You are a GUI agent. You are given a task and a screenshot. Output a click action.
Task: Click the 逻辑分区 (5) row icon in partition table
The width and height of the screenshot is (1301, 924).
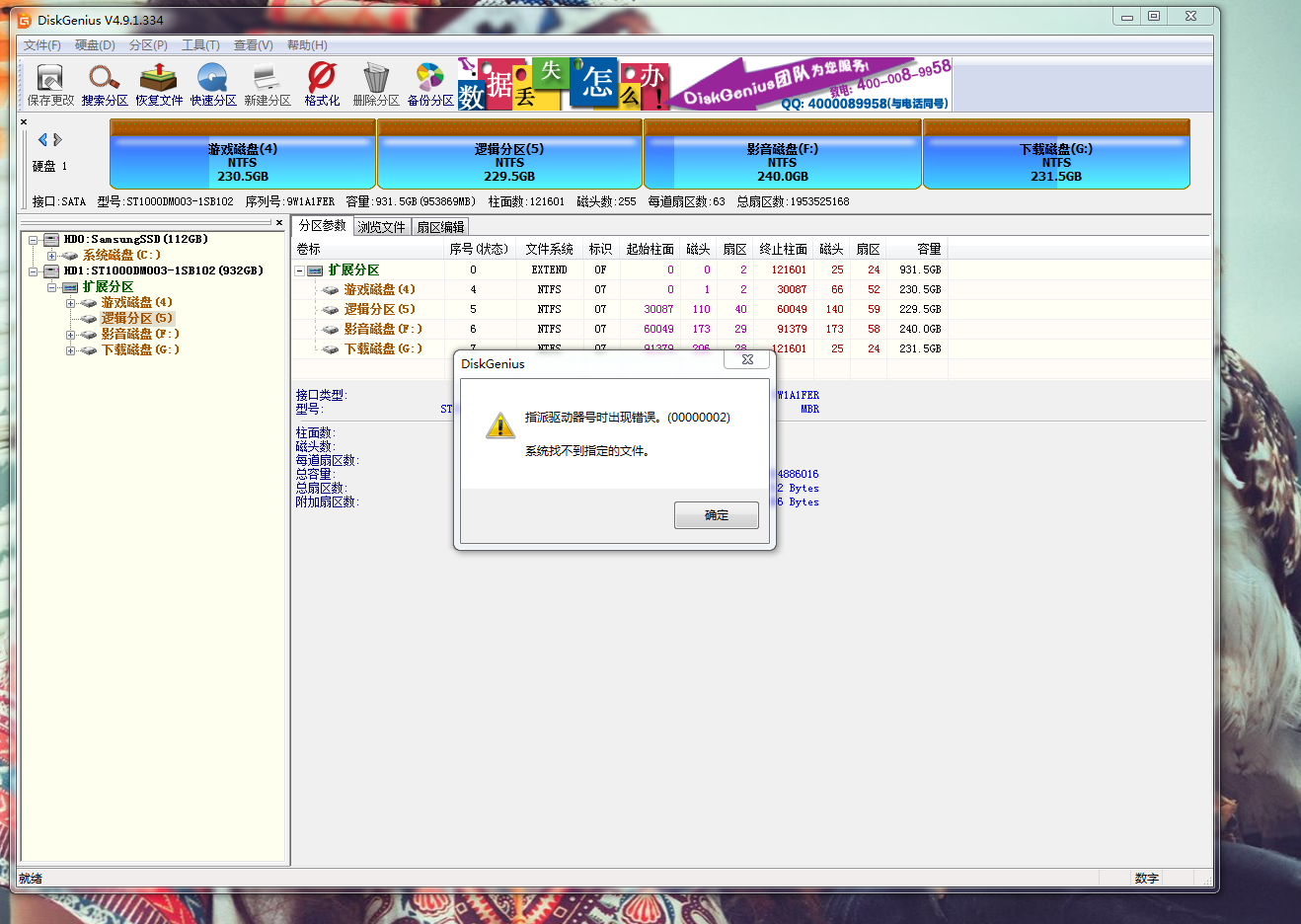[331, 310]
